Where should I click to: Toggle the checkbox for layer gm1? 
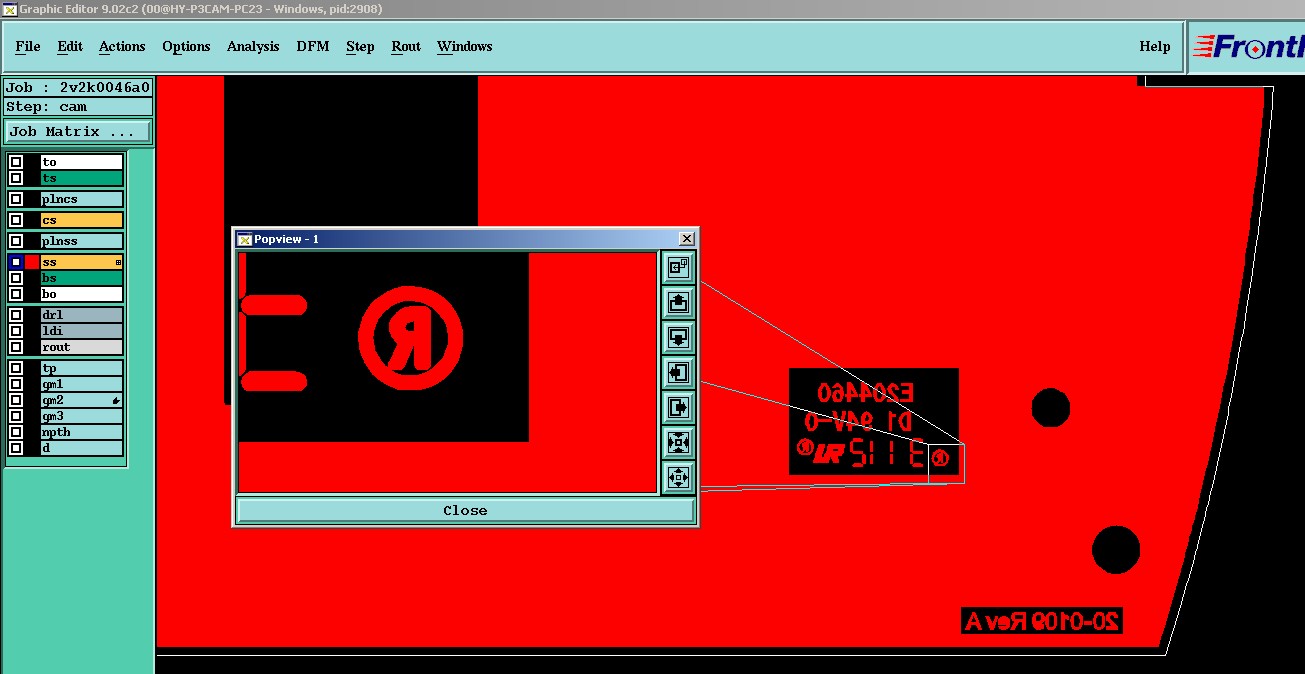click(16, 384)
